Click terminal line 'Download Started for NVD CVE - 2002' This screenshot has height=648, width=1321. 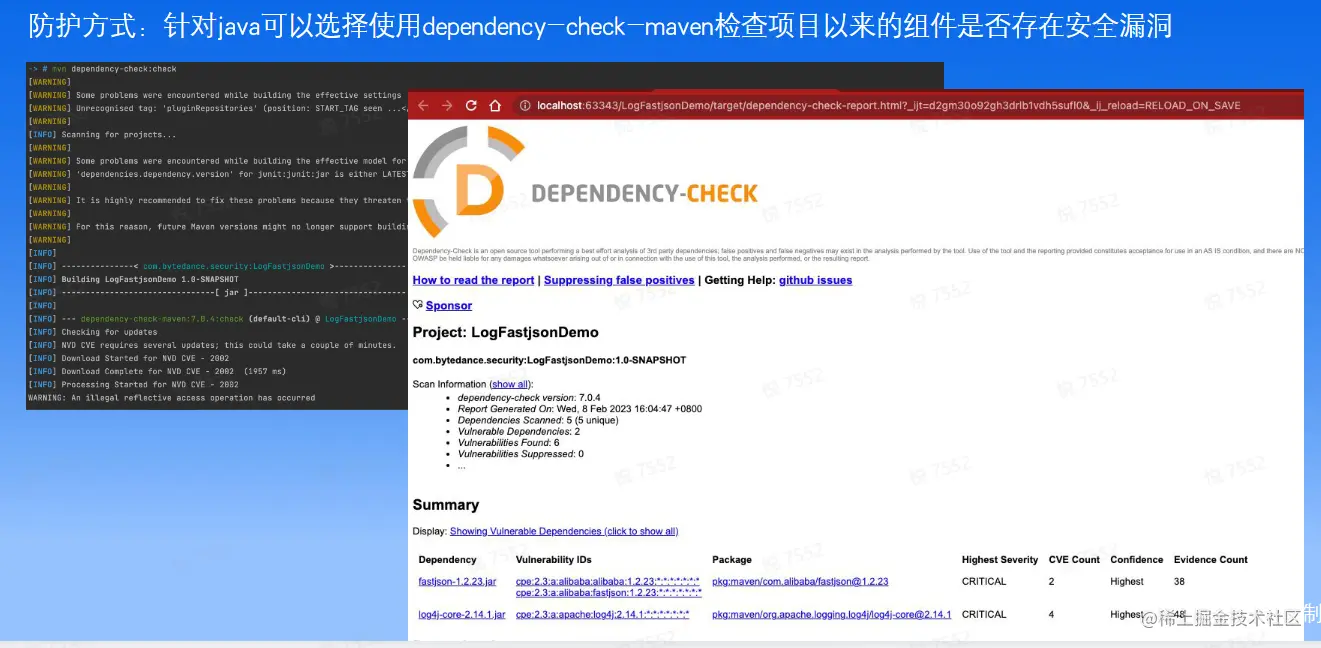pyautogui.click(x=146, y=358)
